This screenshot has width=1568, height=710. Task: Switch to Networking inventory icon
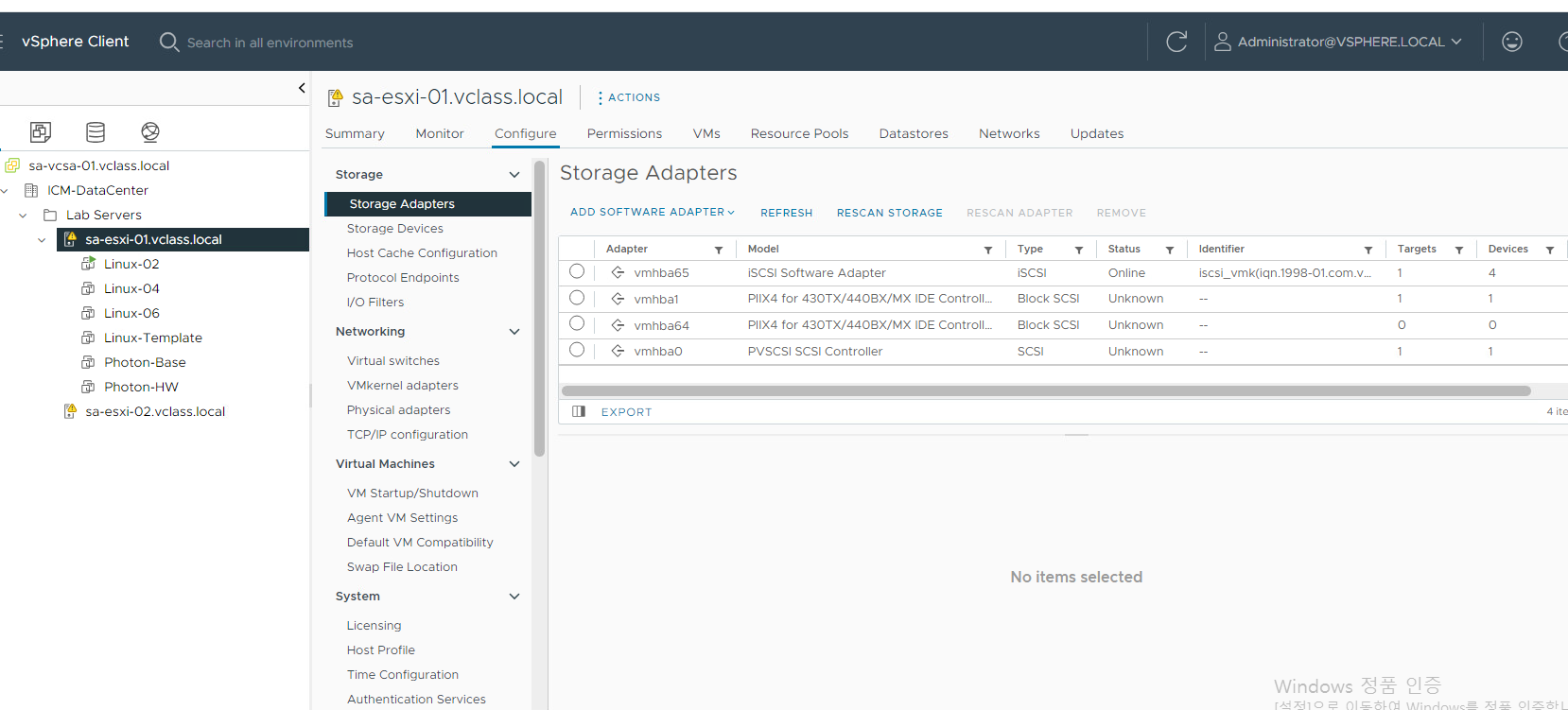150,131
